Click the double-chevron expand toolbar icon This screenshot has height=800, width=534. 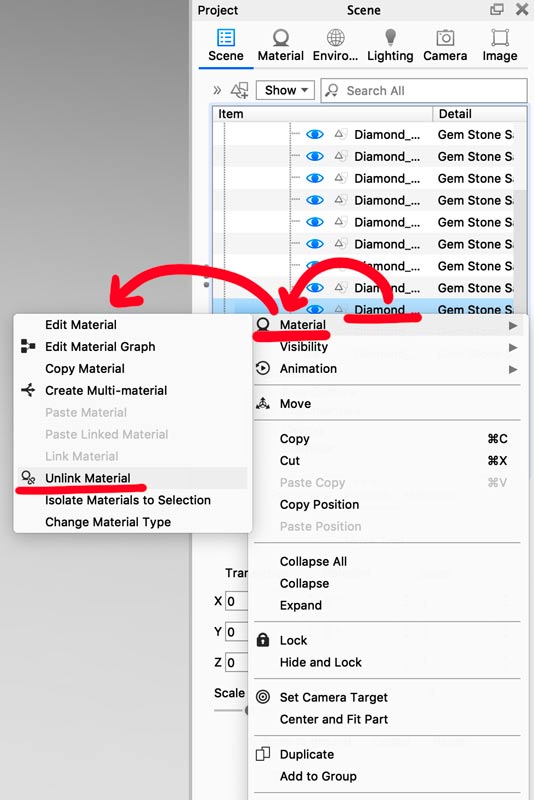tap(217, 90)
